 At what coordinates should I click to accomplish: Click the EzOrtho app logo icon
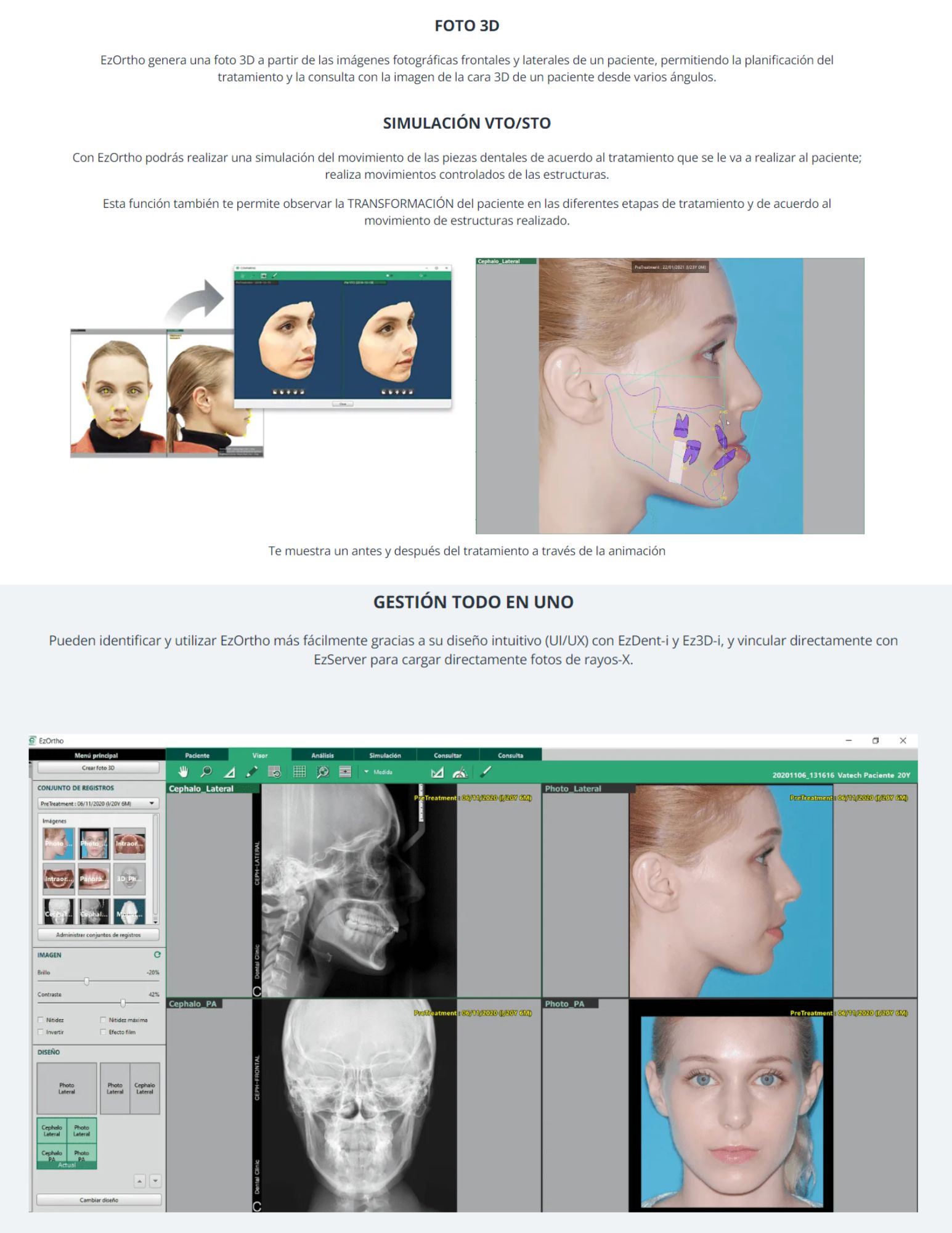tap(33, 740)
